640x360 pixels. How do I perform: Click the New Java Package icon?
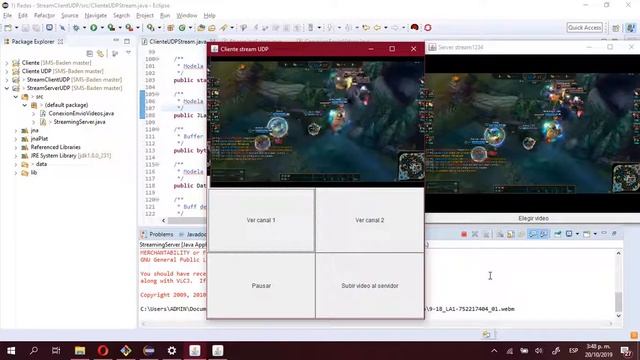point(171,27)
